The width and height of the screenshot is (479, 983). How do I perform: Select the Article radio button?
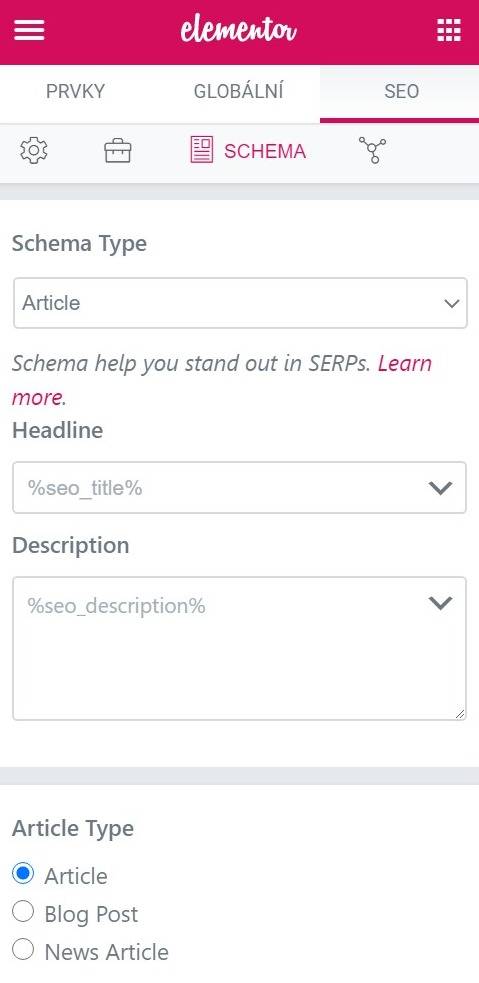[x=23, y=873]
